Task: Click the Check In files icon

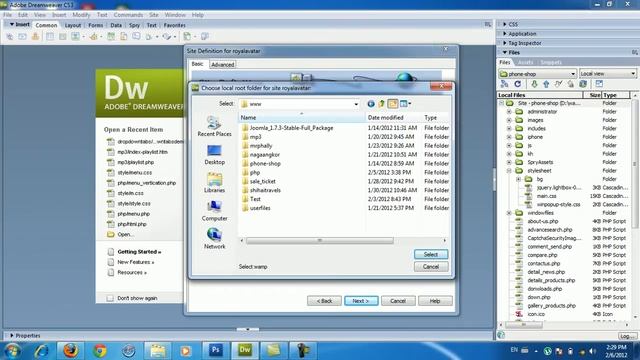Action: [571, 84]
